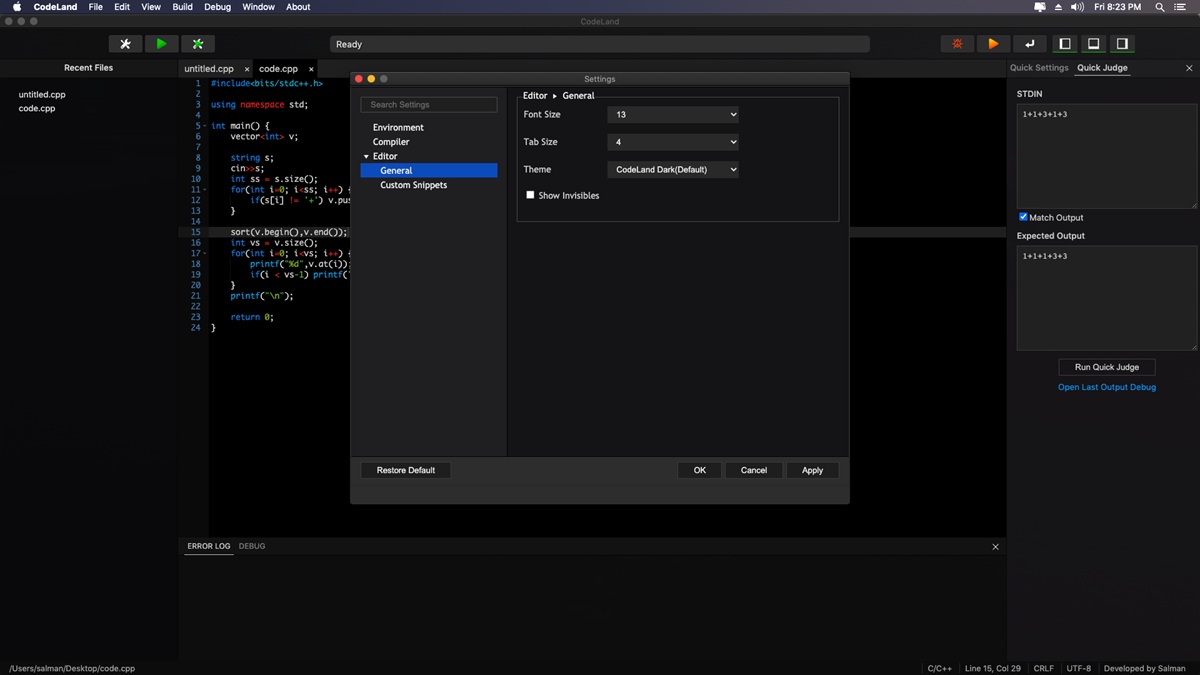Open the CodeLand application menu

[x=56, y=7]
